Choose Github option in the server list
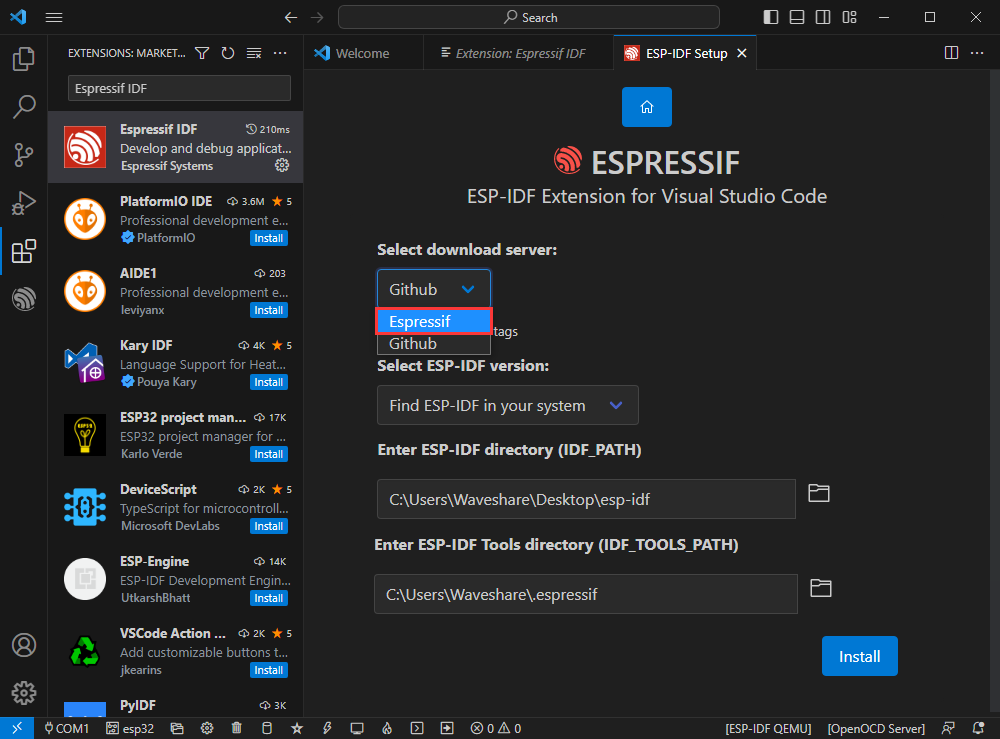1000x739 pixels. tap(434, 344)
